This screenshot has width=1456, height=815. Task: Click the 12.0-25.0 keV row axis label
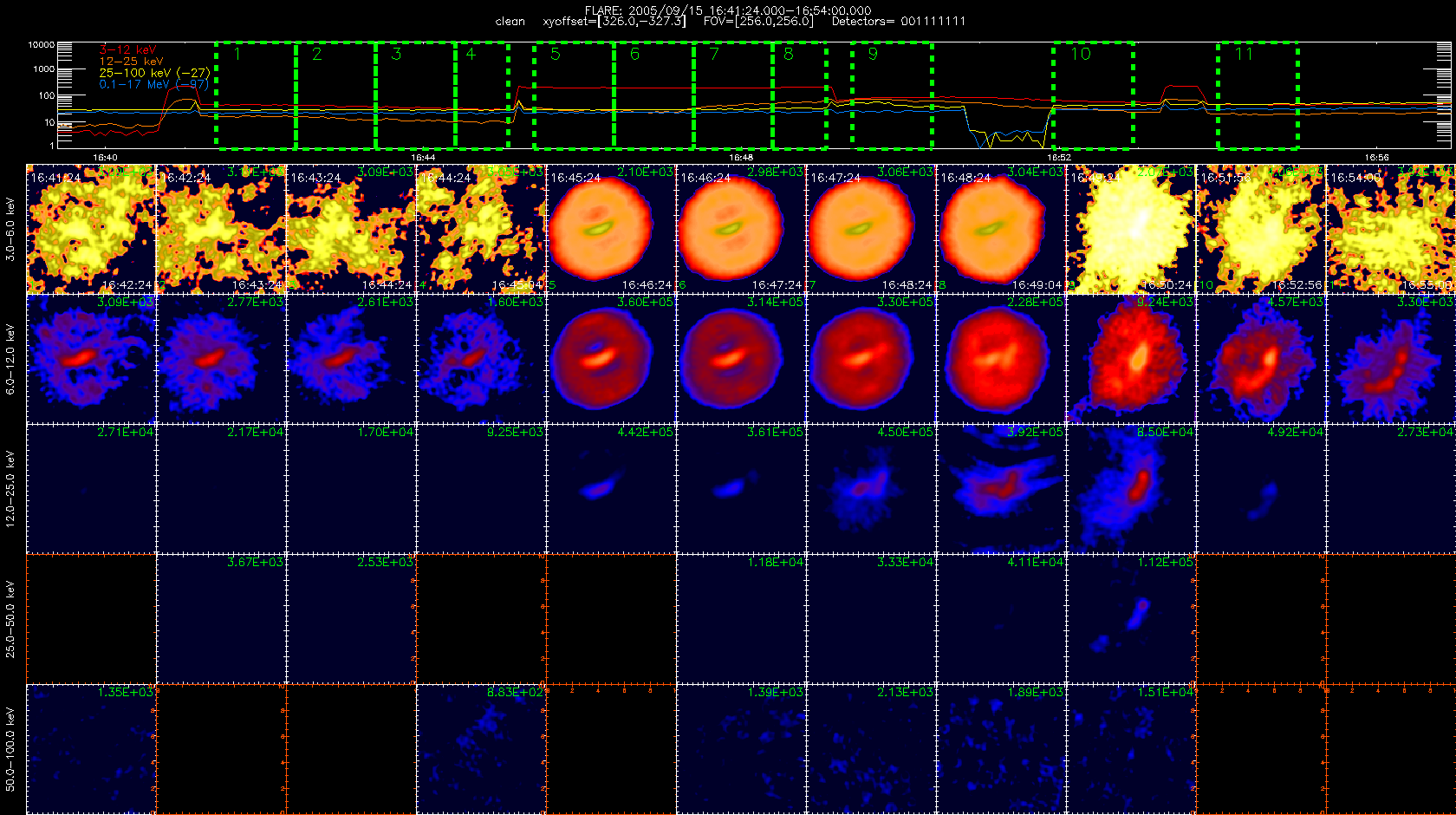click(10, 489)
